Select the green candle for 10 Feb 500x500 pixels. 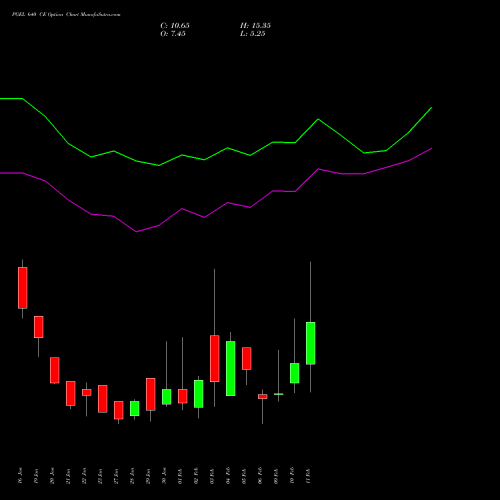click(295, 373)
